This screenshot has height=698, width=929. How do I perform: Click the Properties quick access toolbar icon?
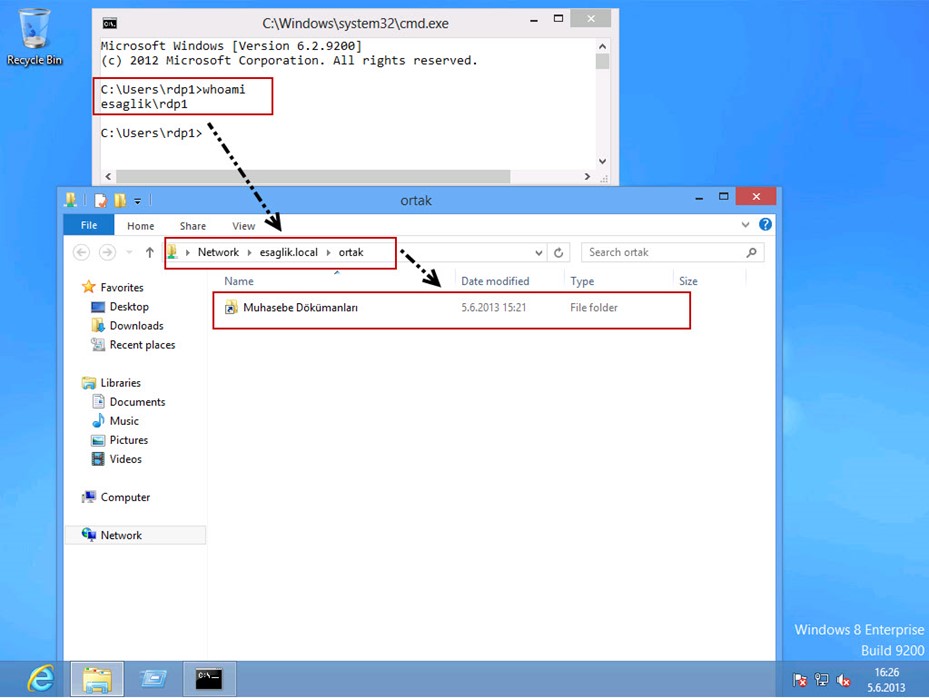101,200
